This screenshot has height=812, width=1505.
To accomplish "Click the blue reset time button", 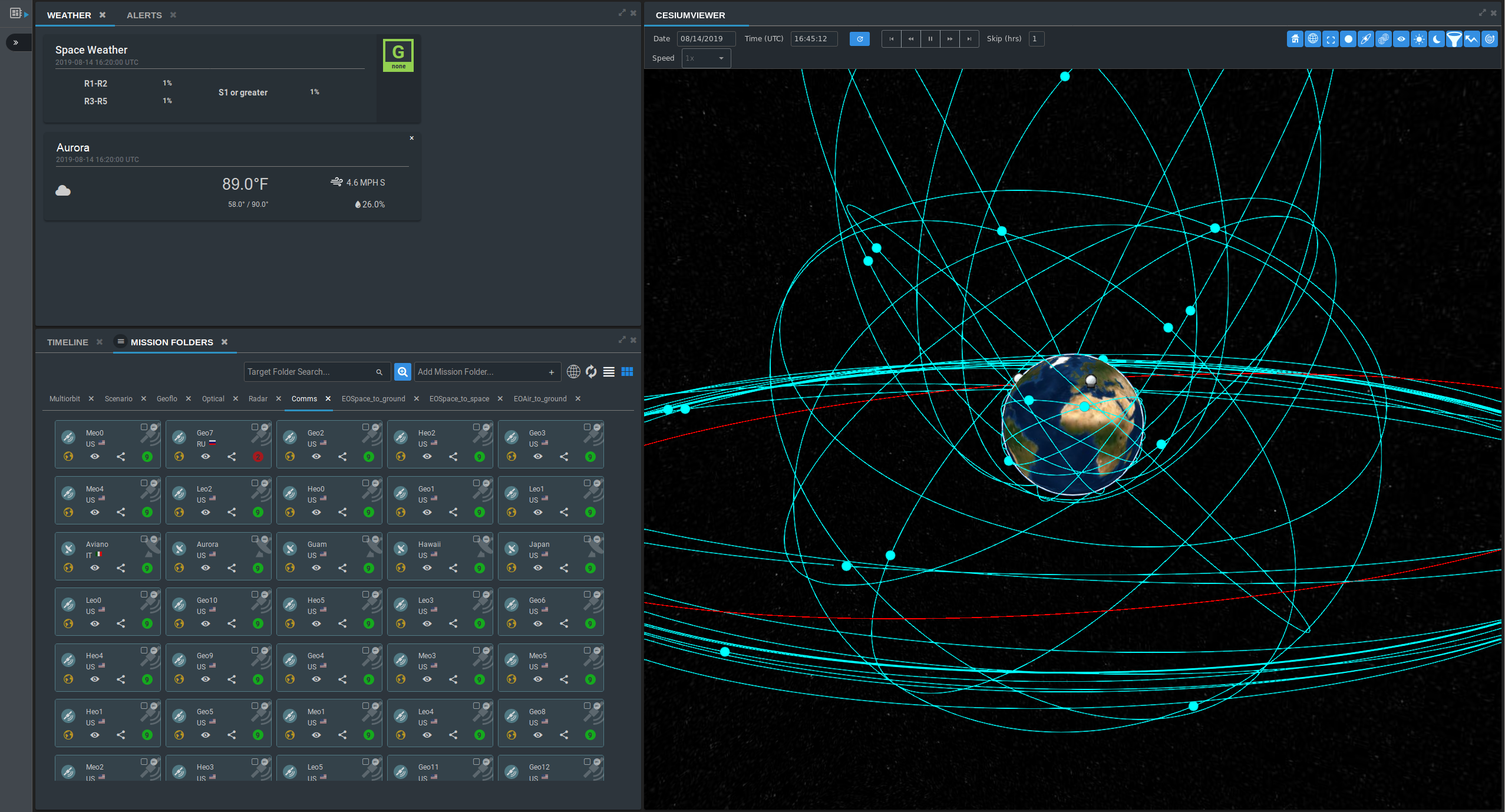I will [x=860, y=39].
